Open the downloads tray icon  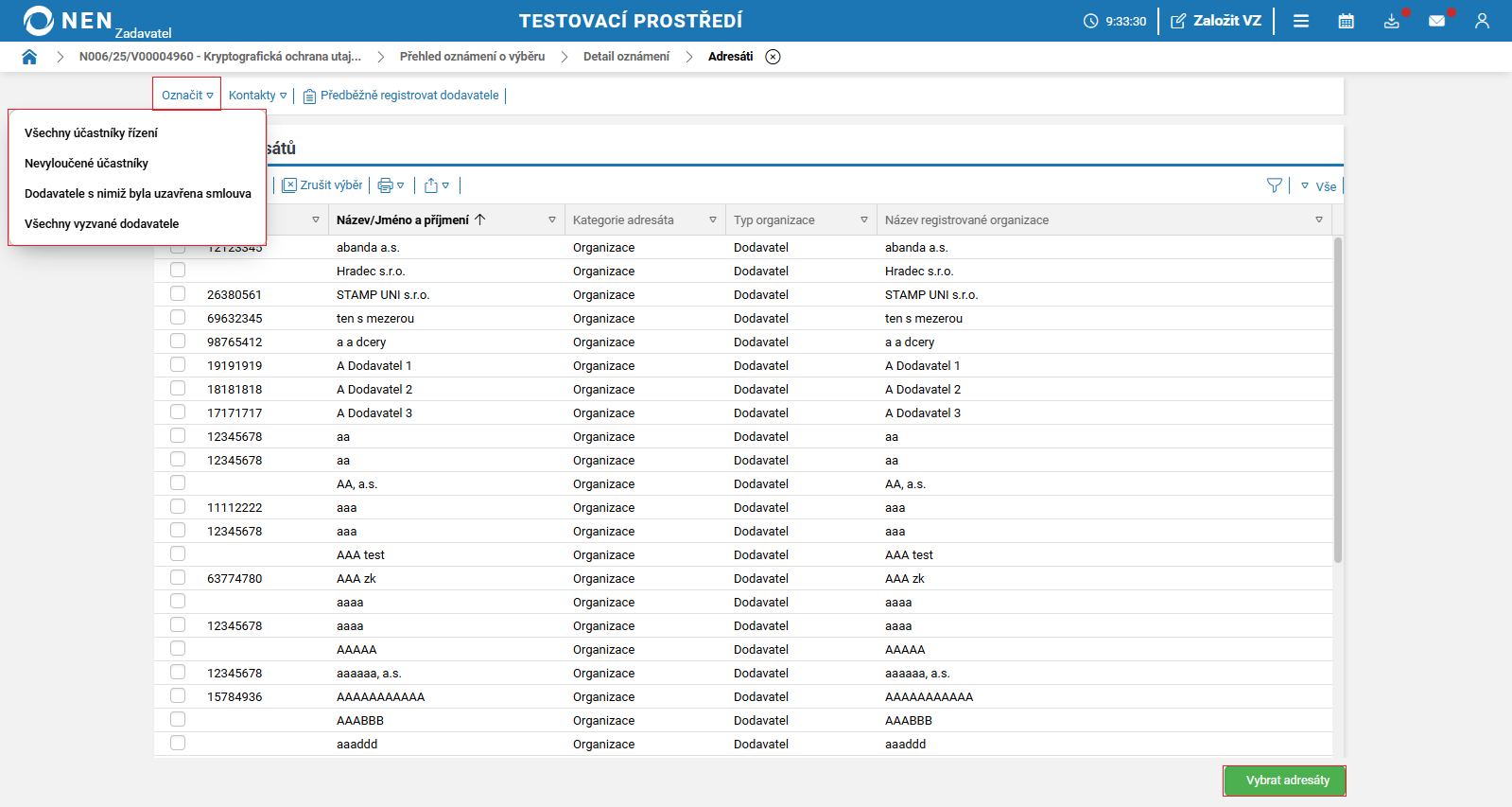1391,21
